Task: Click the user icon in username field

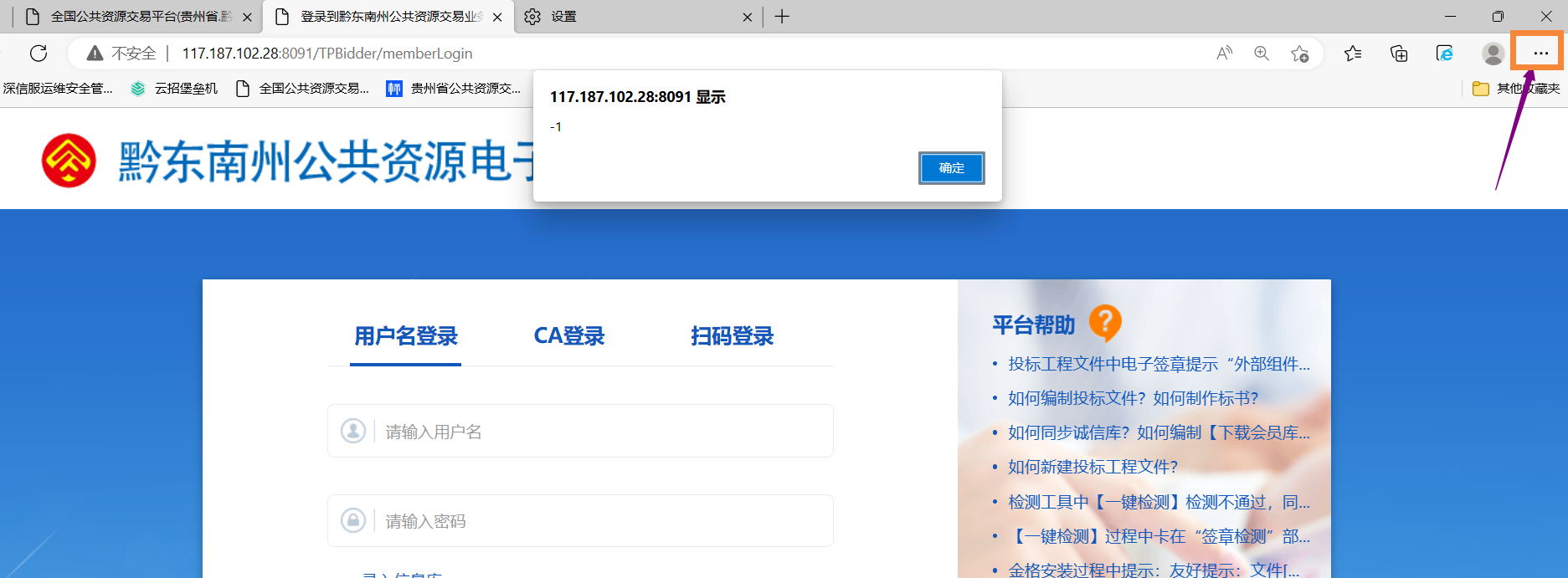Action: [353, 431]
